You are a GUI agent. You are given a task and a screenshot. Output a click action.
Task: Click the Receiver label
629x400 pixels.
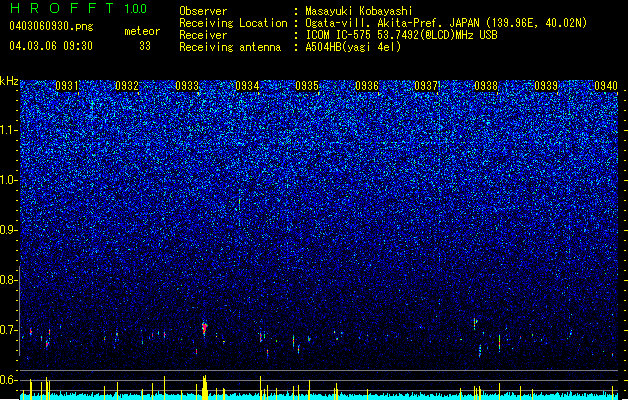203,35
